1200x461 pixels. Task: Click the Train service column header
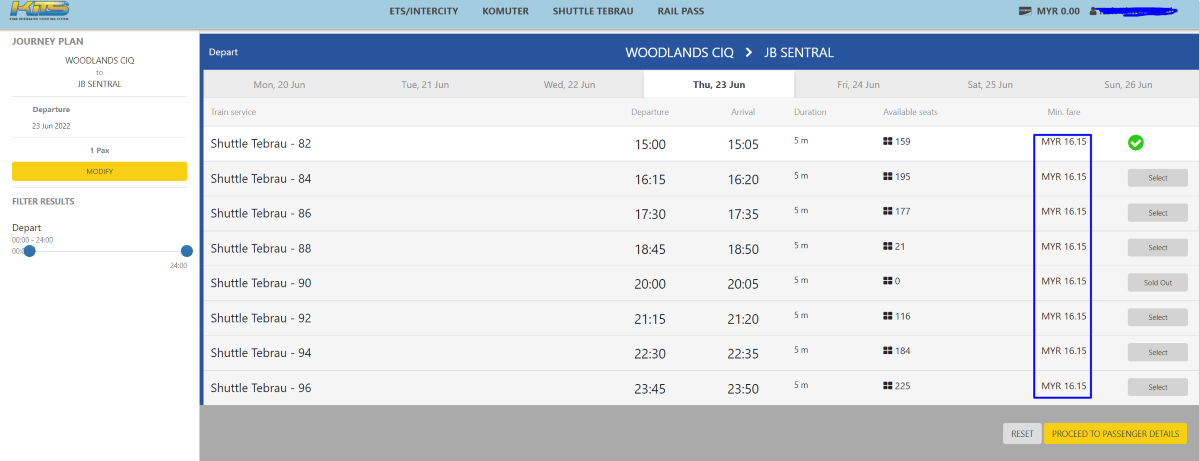click(x=234, y=111)
